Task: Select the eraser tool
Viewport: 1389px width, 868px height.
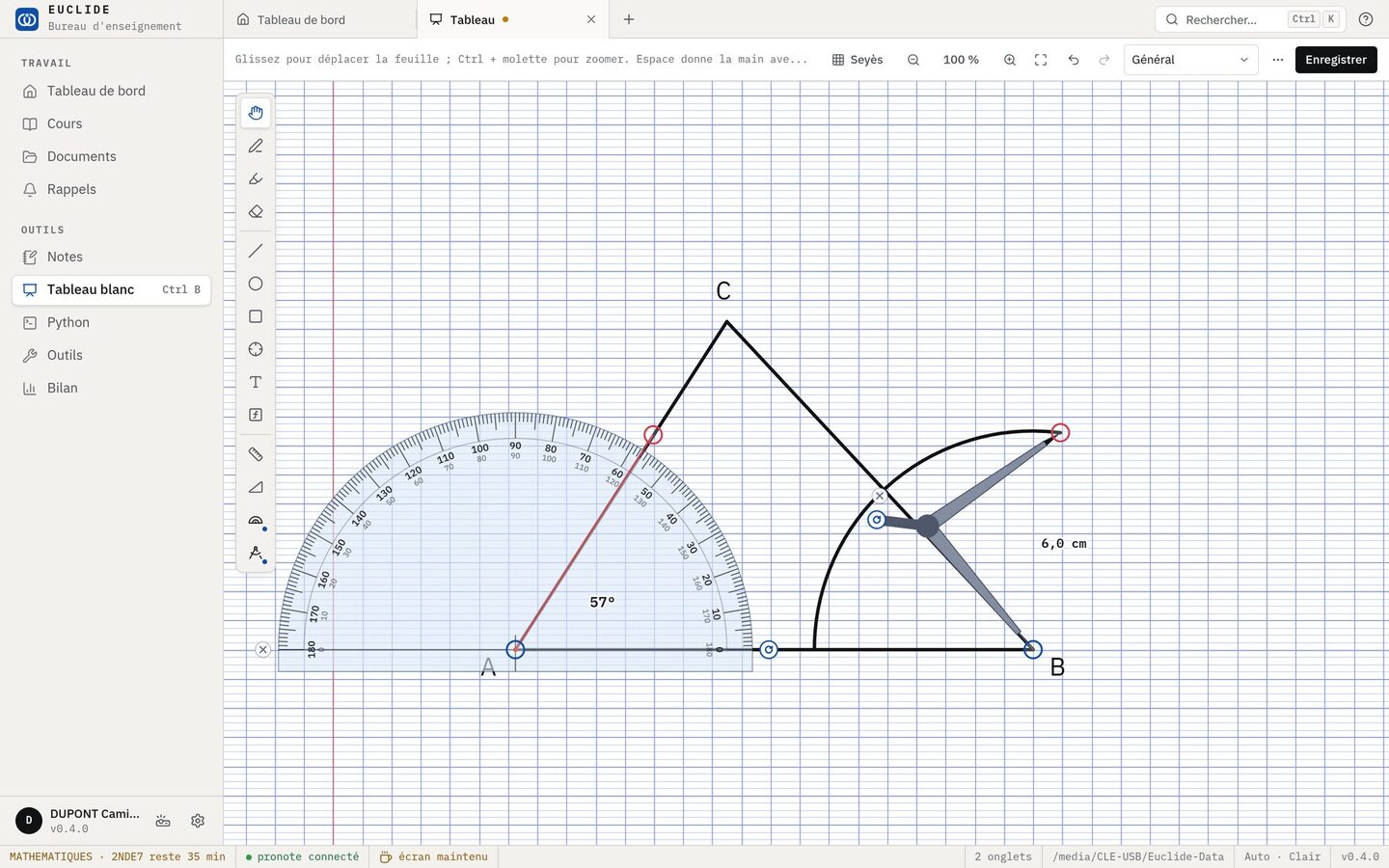Action: click(x=256, y=211)
